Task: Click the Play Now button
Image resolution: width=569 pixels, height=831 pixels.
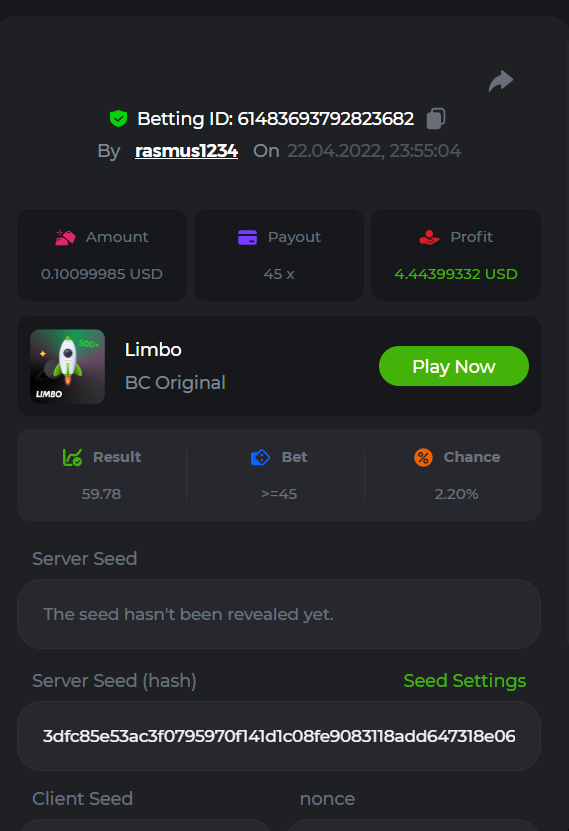Action: point(454,366)
